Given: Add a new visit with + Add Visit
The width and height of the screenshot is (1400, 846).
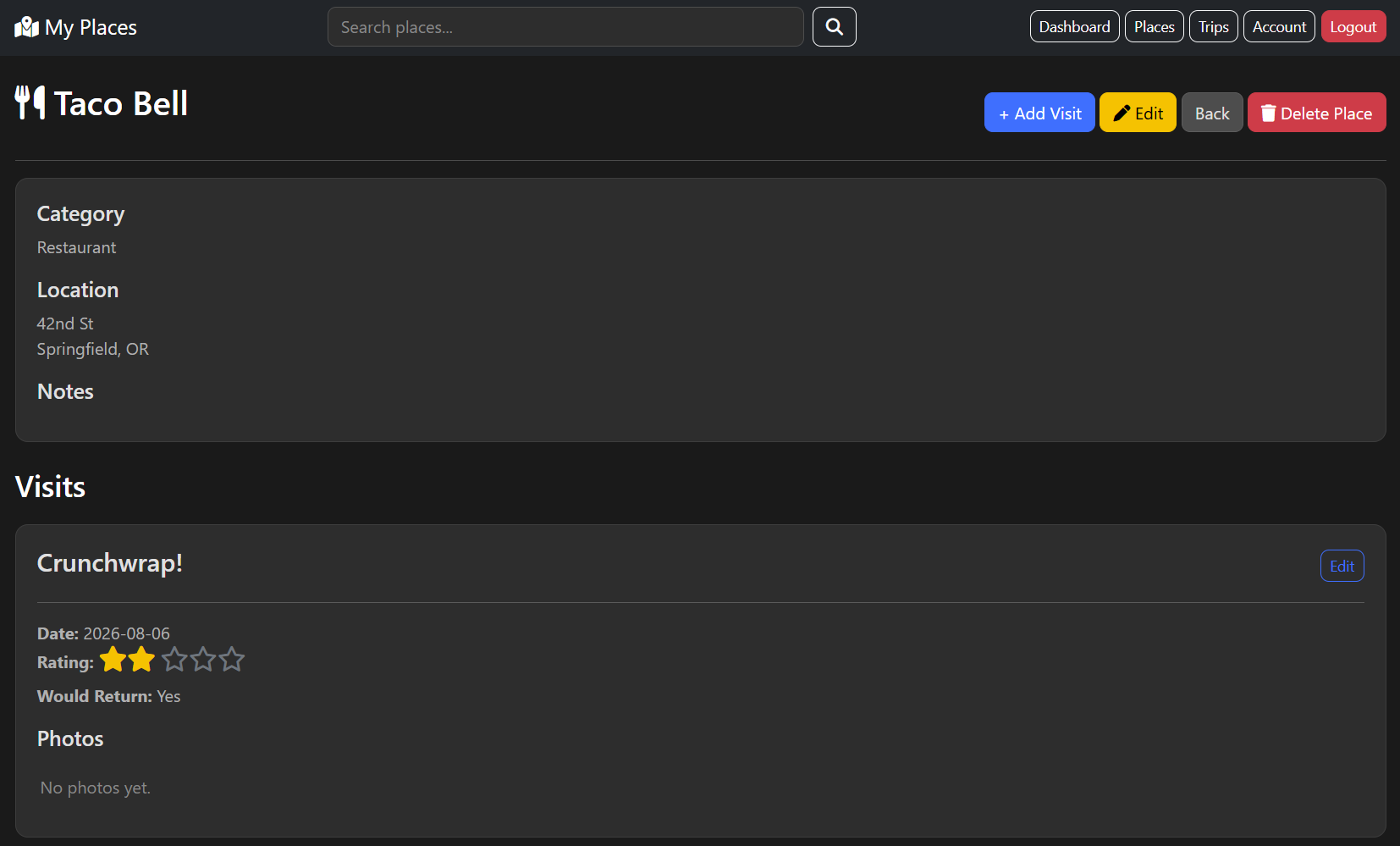Looking at the screenshot, I should [x=1039, y=113].
